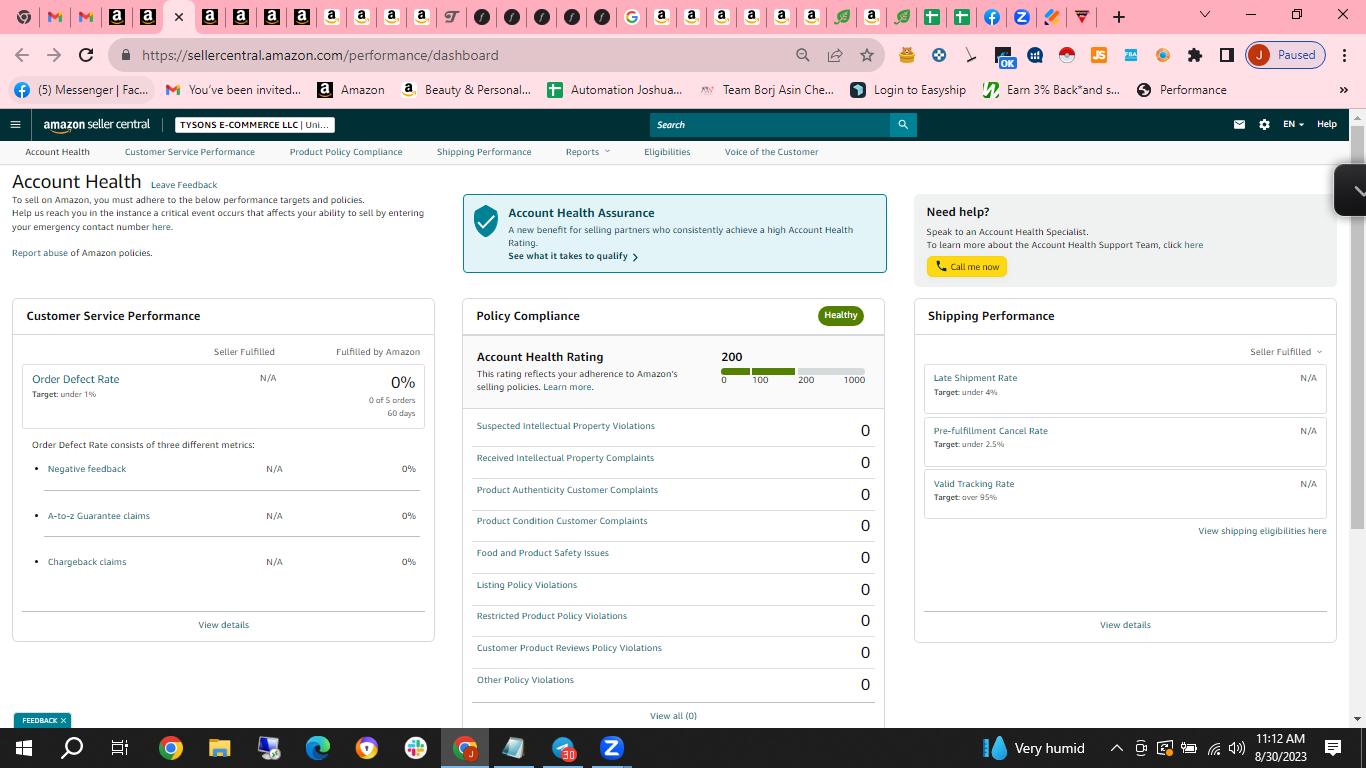Open a new browser tab

(1119, 17)
